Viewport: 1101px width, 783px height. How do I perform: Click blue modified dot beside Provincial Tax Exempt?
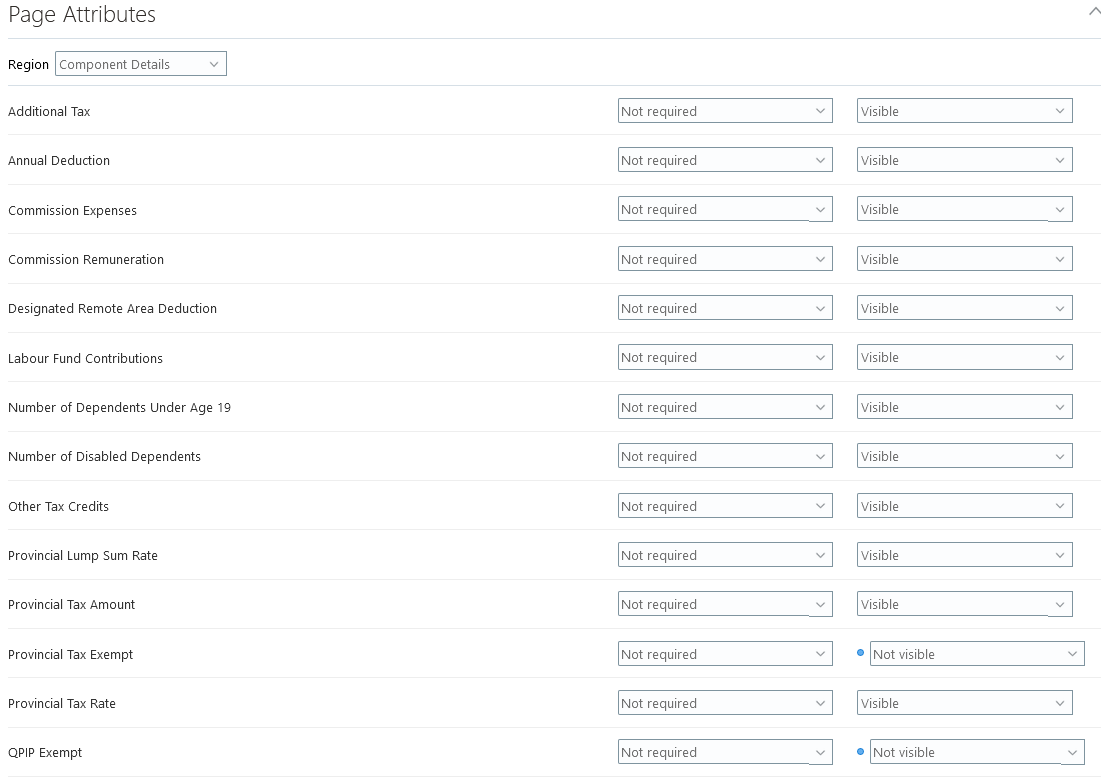(x=861, y=653)
